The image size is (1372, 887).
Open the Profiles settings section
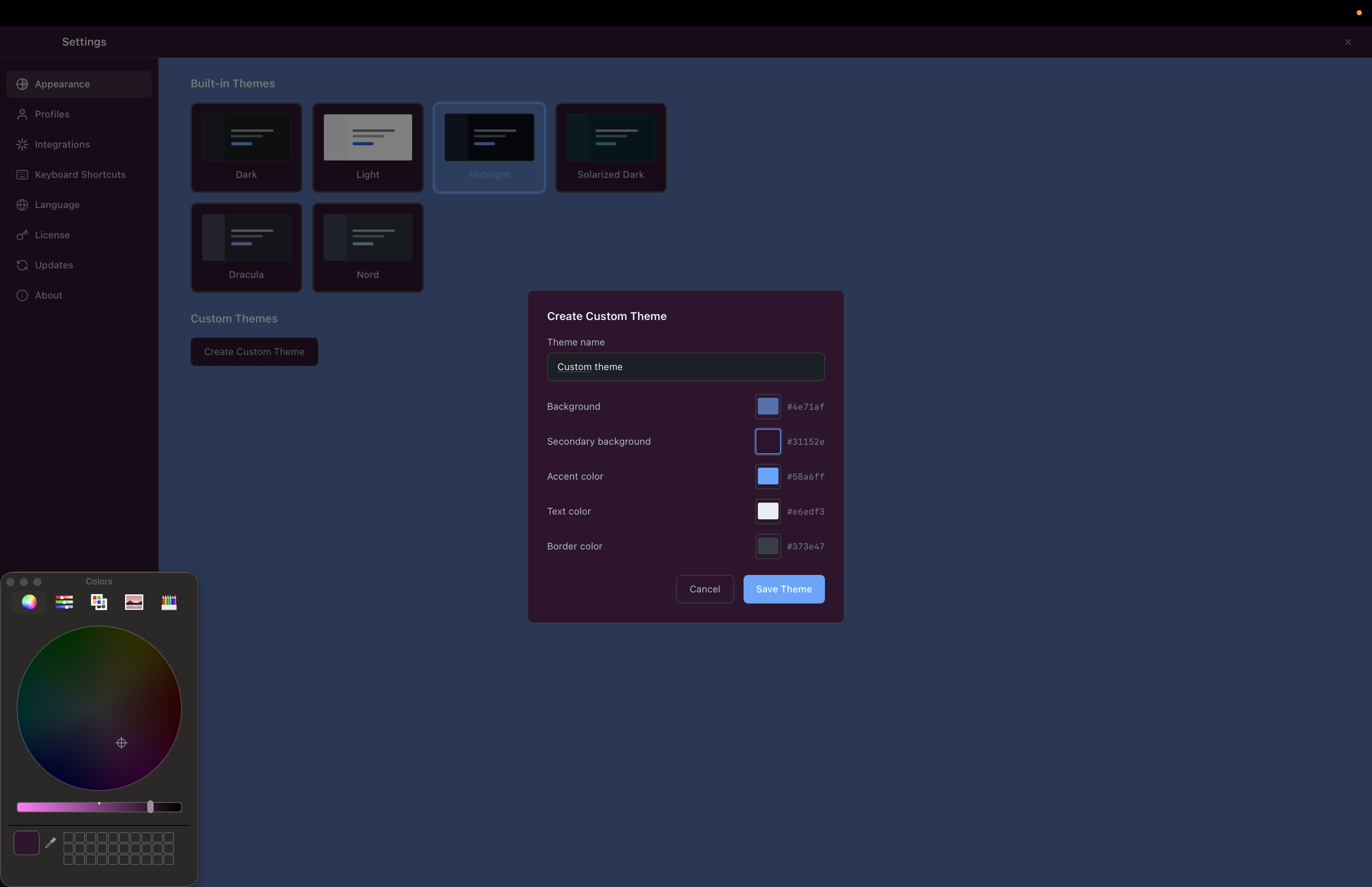79,114
